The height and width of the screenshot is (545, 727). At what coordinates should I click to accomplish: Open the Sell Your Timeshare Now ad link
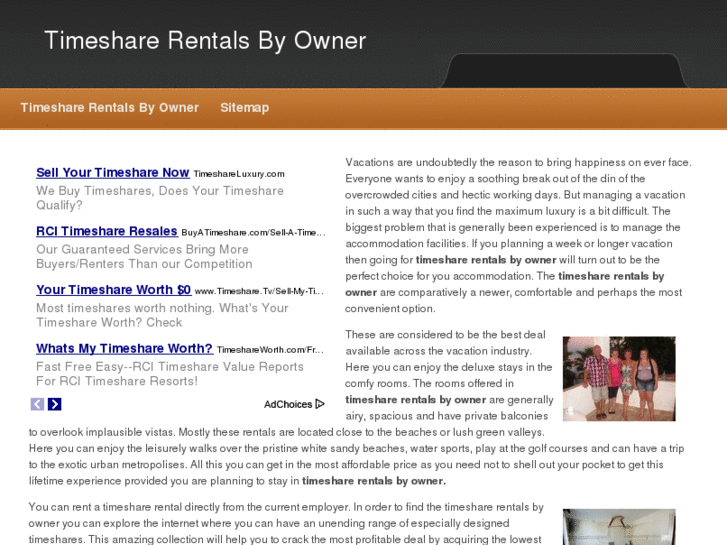pyautogui.click(x=113, y=173)
